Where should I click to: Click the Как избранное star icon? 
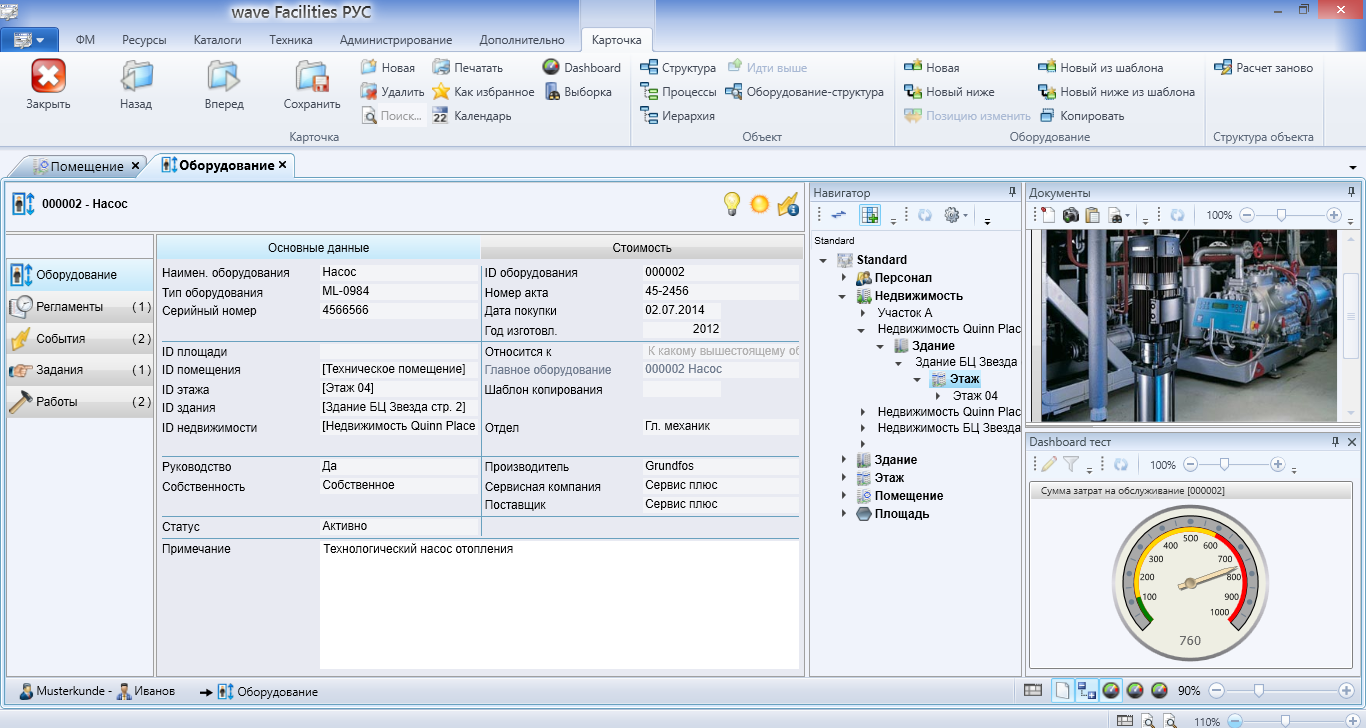click(x=441, y=92)
